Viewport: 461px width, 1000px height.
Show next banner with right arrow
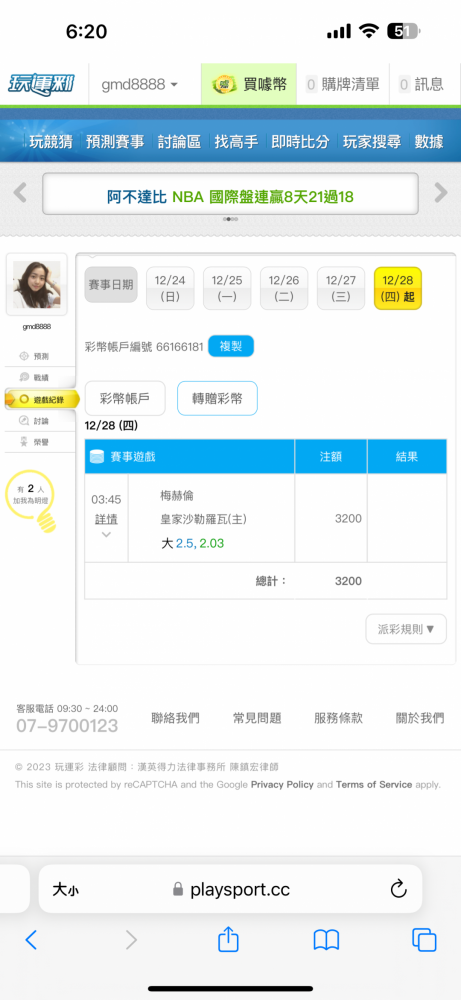pos(441,193)
